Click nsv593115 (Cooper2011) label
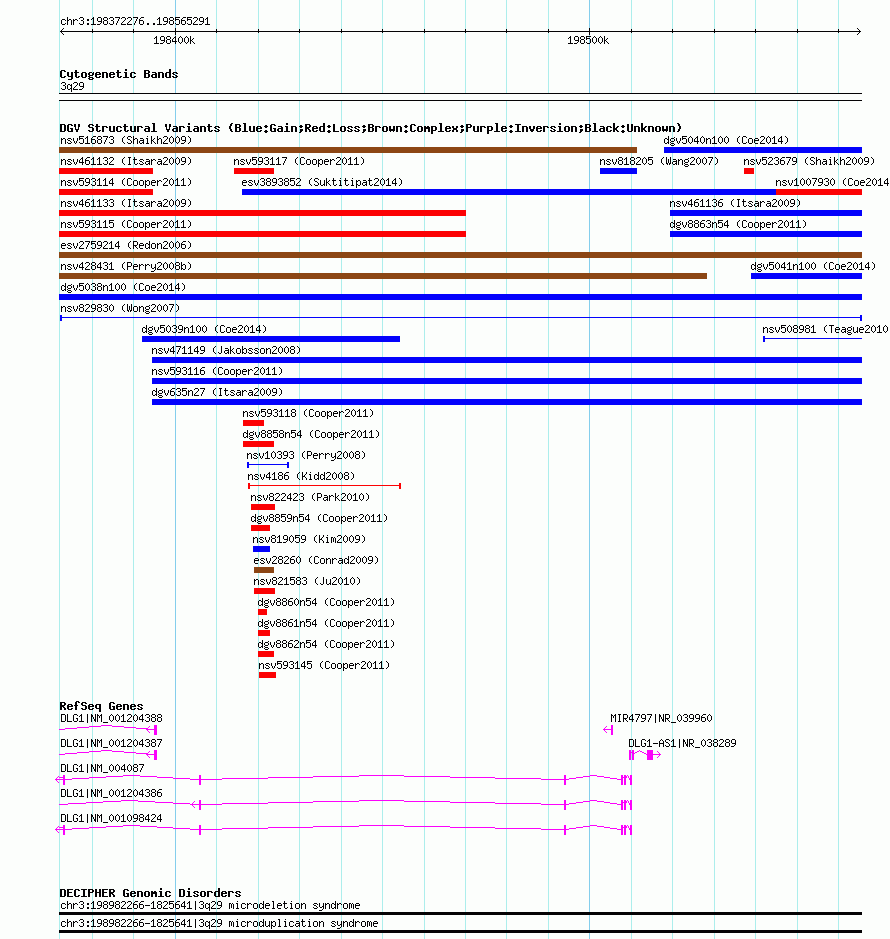The image size is (890, 939). (x=126, y=224)
